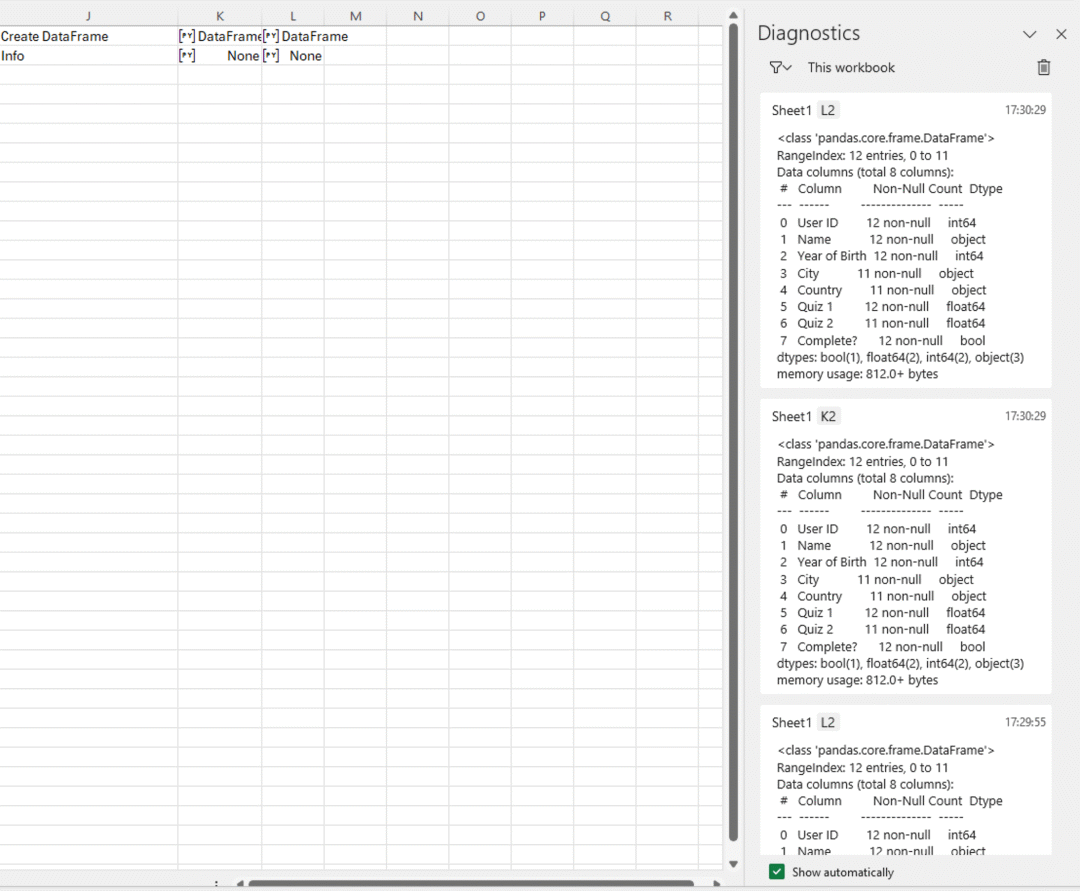
Task: Select column R header
Action: 667,16
